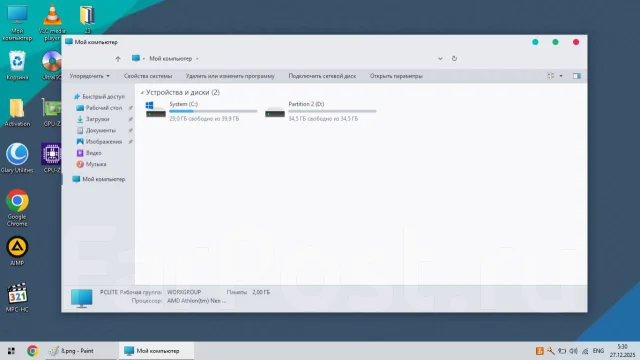
Task: Open the CPU-Z desktop shortcut
Action: coord(51,158)
